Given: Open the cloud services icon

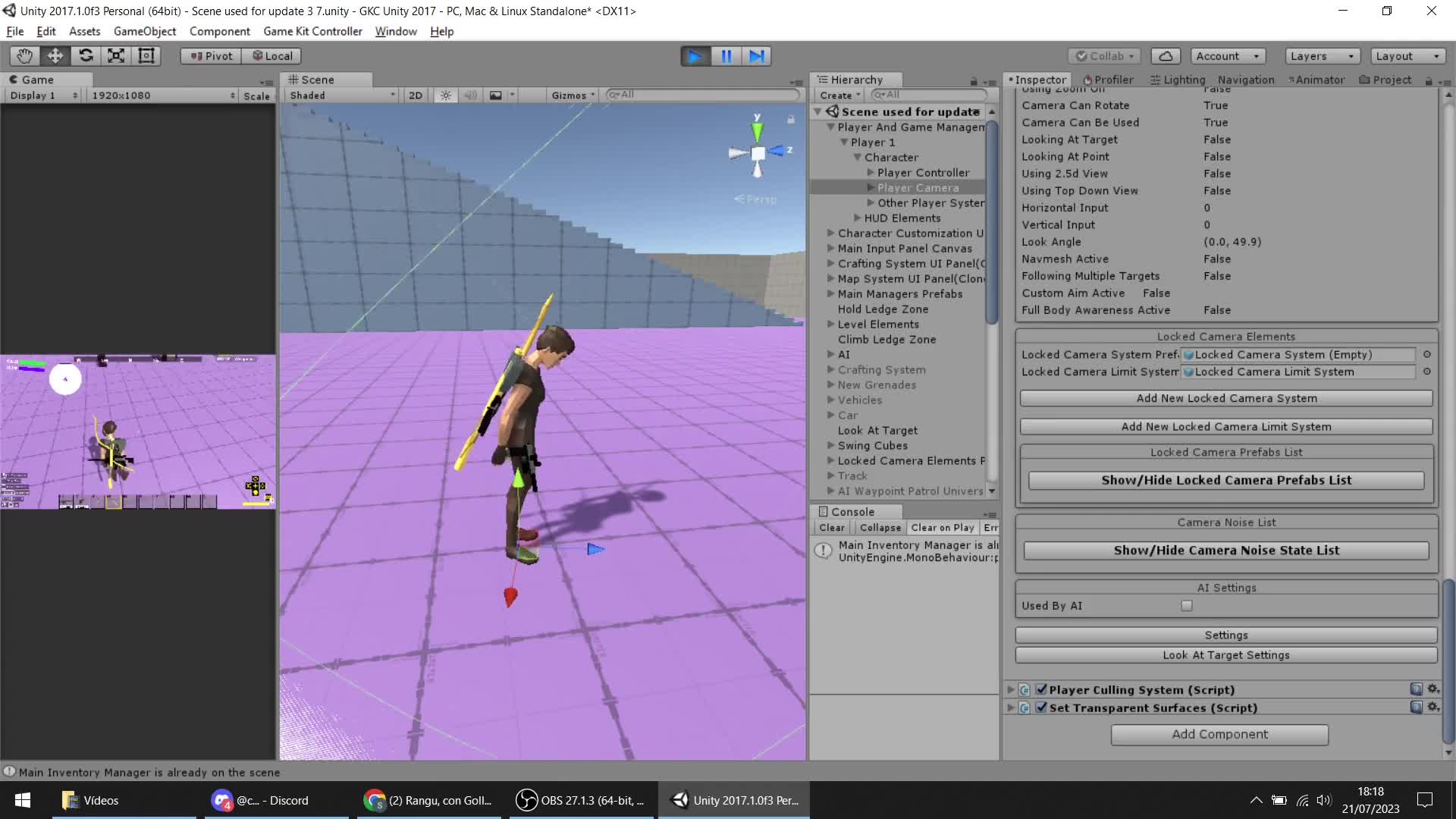Looking at the screenshot, I should tap(1166, 56).
